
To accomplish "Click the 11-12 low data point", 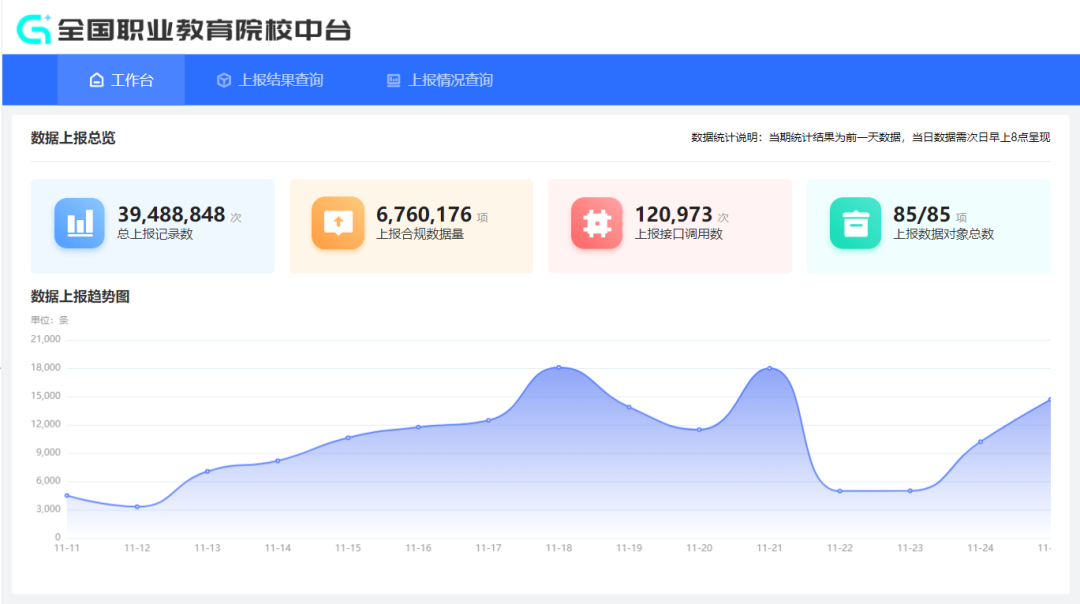I will tap(137, 507).
